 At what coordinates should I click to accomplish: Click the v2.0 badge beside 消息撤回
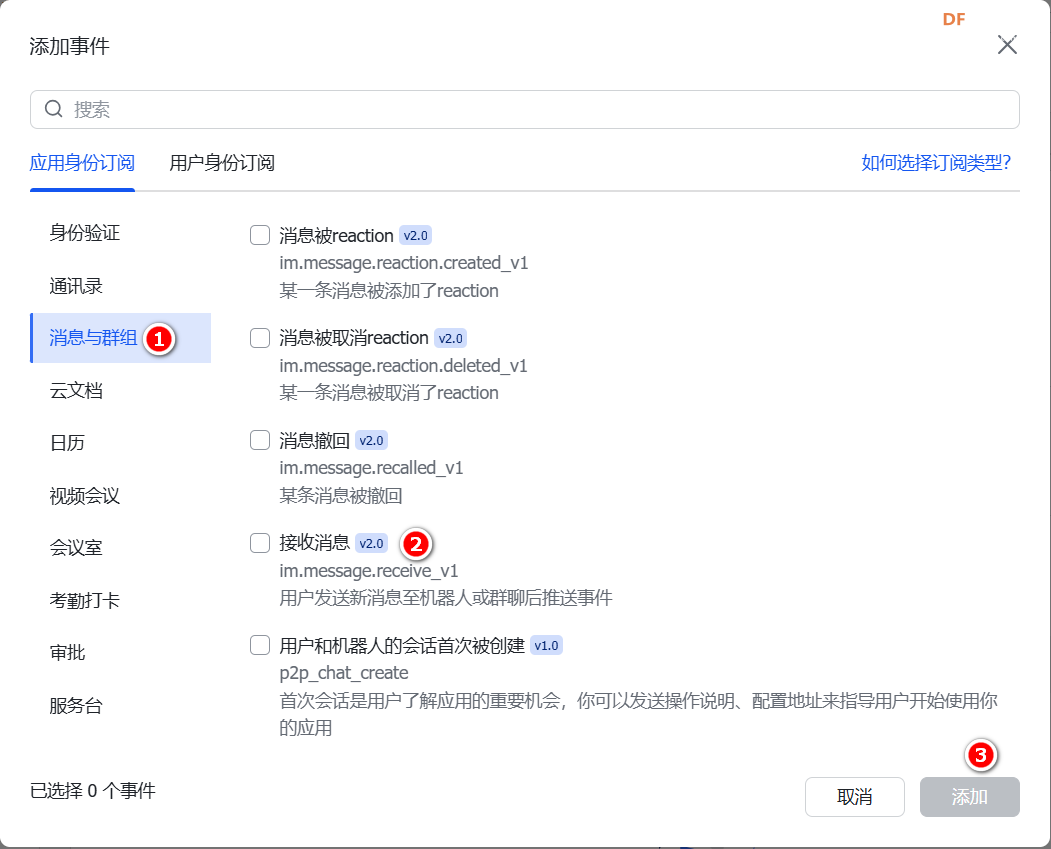pos(371,441)
